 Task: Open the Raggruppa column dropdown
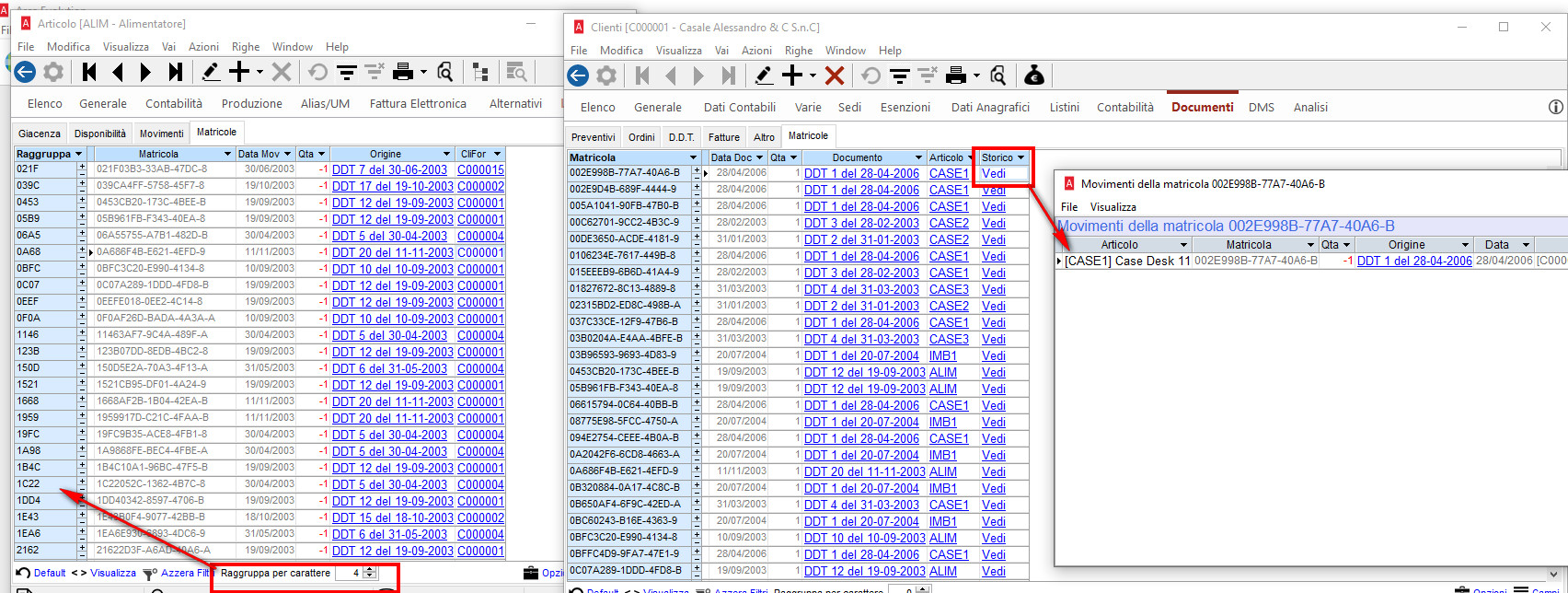[x=78, y=154]
